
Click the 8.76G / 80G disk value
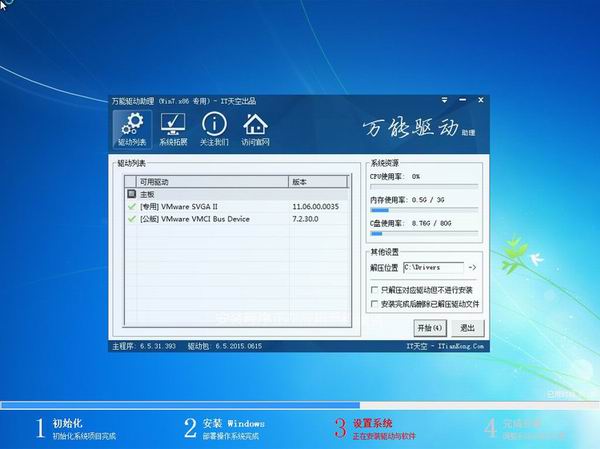[x=431, y=223]
